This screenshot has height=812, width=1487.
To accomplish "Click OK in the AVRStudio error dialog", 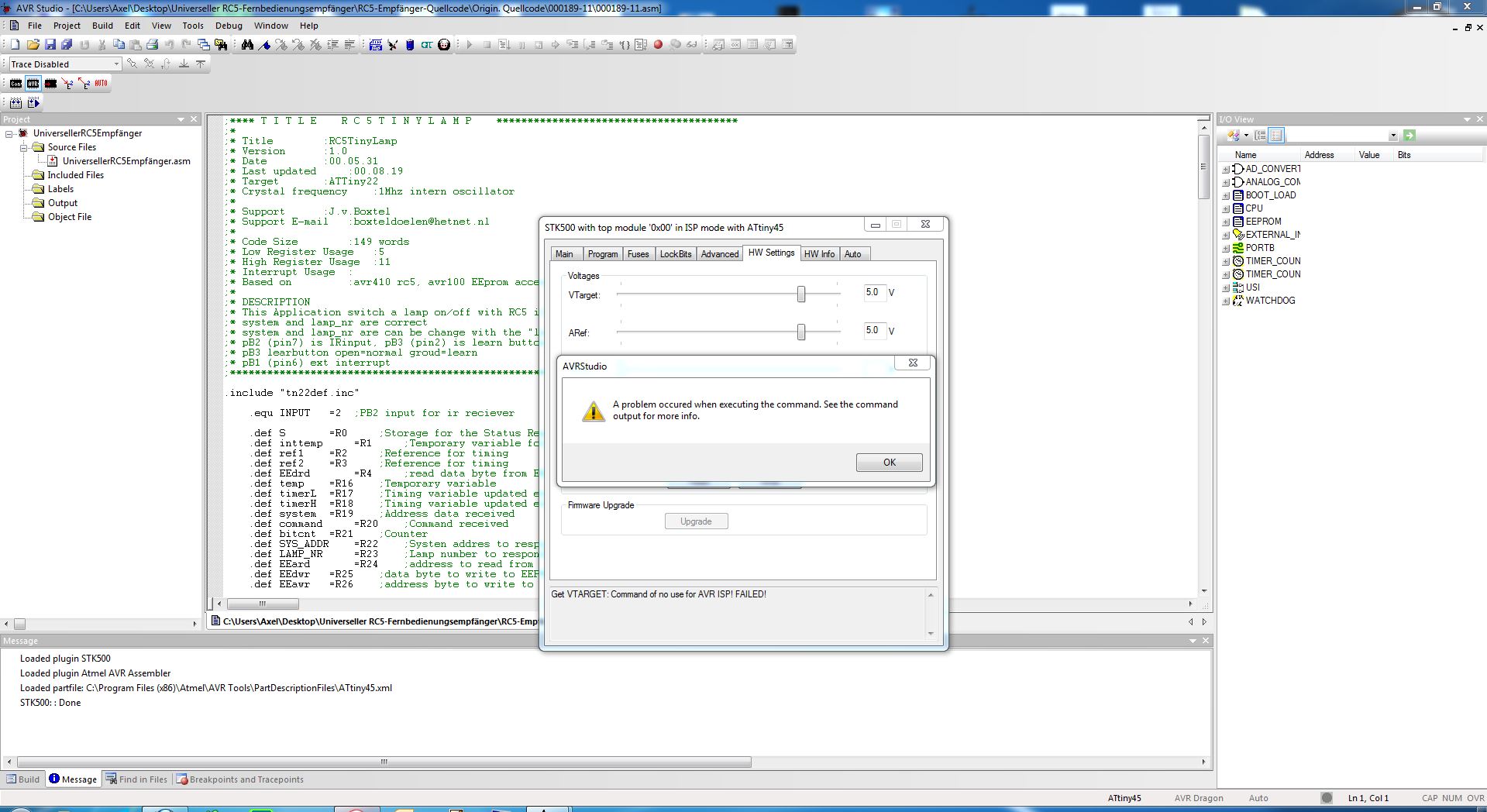I will (x=889, y=463).
